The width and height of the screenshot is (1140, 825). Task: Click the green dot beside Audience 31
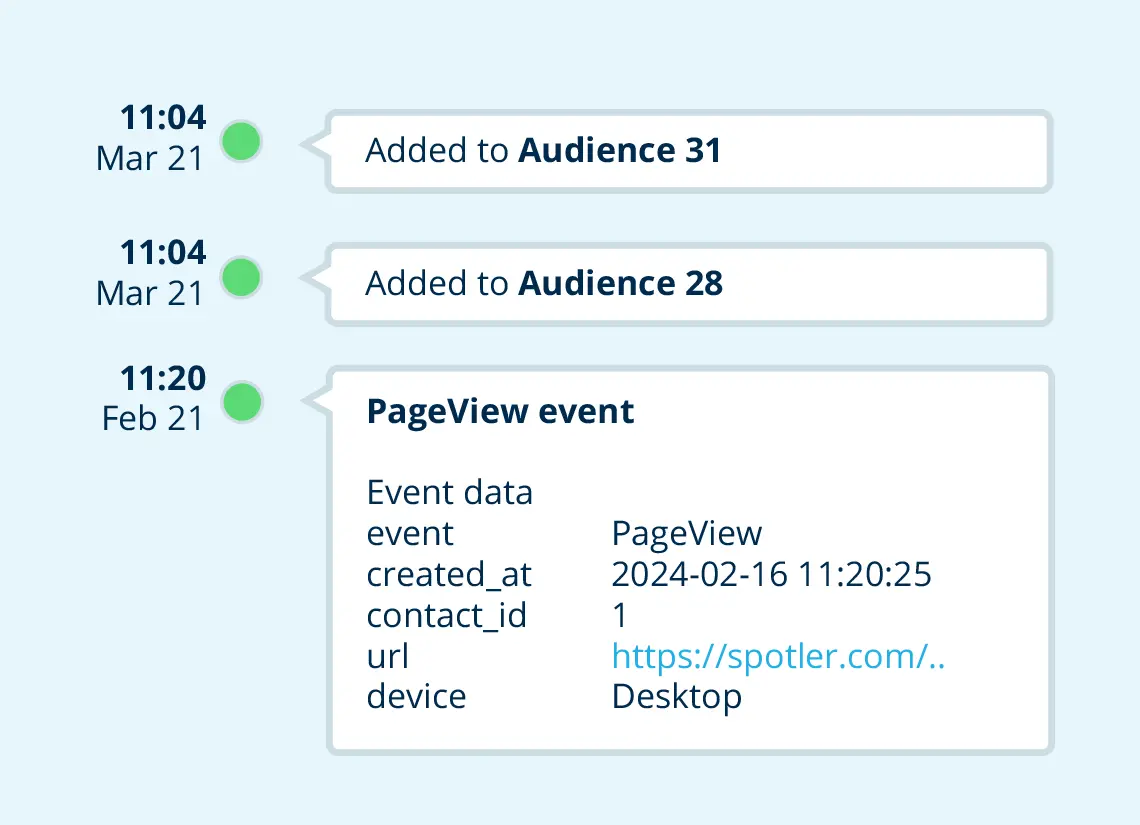[x=241, y=142]
